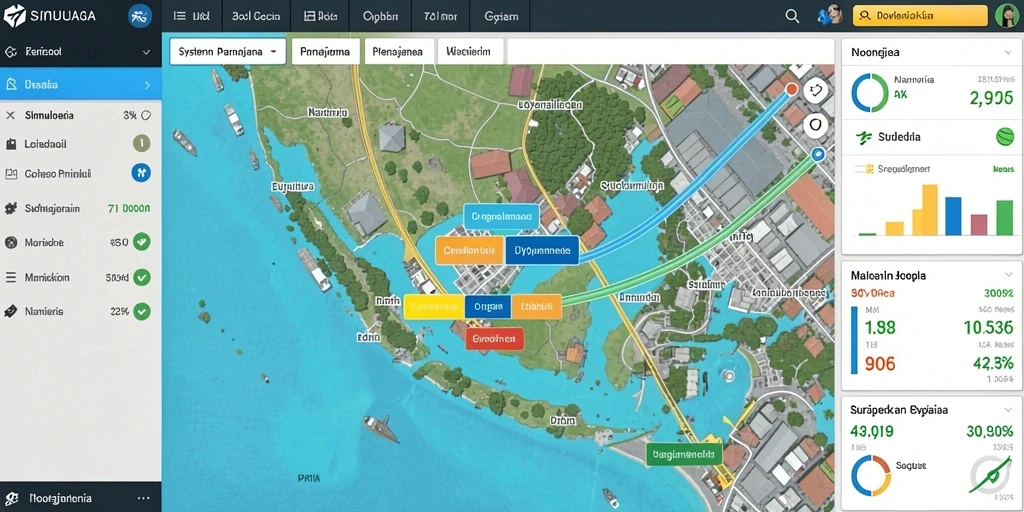Click the three dots in bottom sidebar bar

[x=144, y=498]
